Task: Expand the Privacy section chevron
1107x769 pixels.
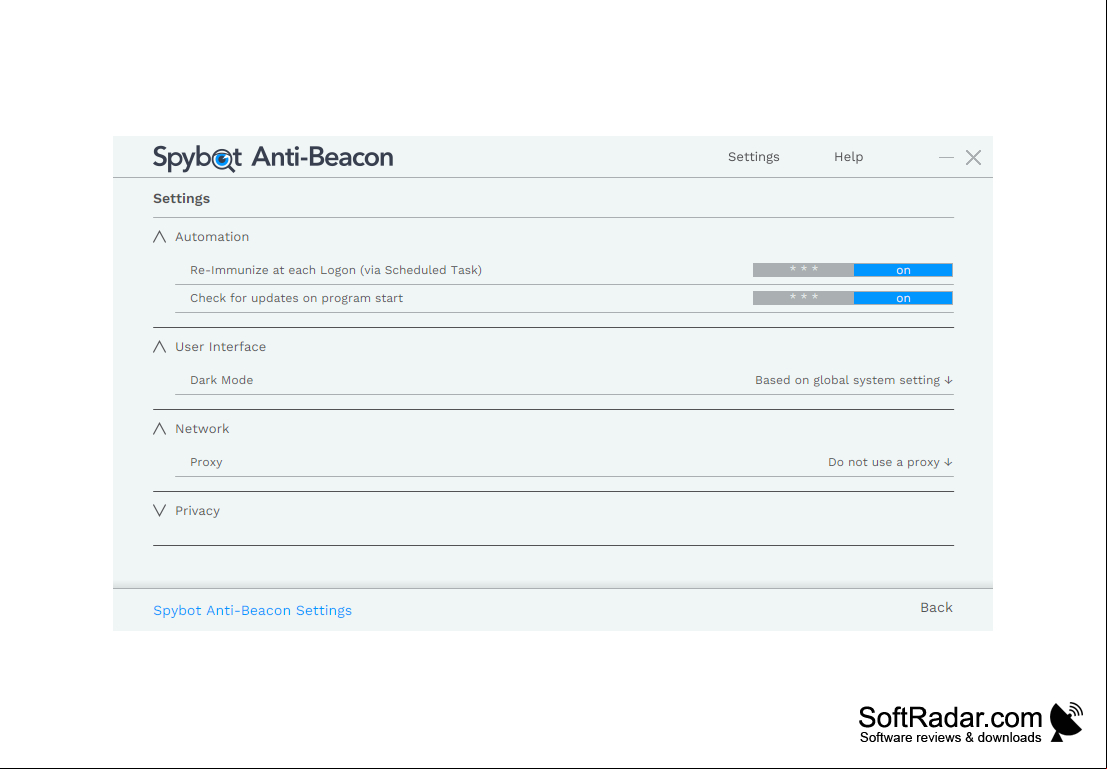Action: 160,511
